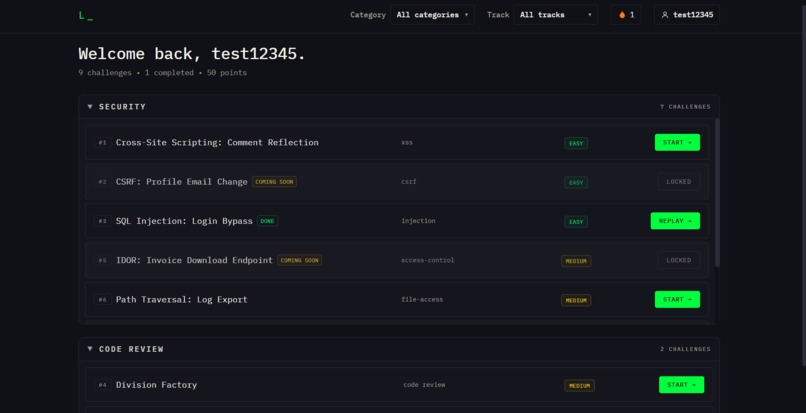
Task: Open the Track dropdown
Action: [556, 15]
